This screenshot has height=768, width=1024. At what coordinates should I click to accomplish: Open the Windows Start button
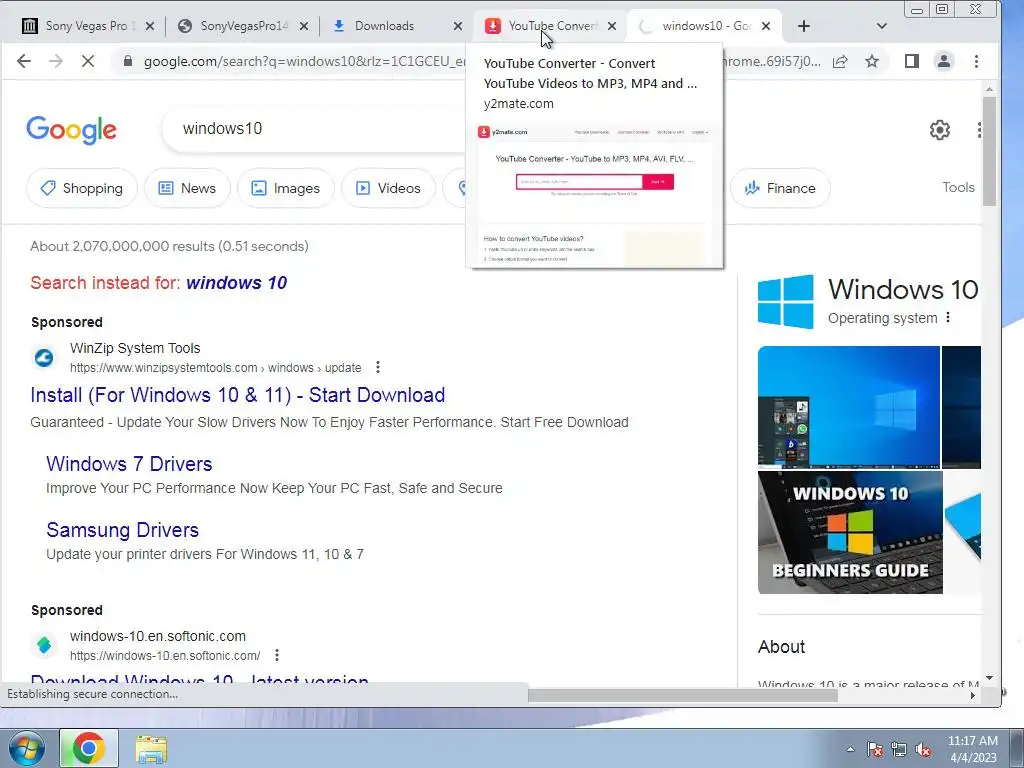tap(27, 748)
